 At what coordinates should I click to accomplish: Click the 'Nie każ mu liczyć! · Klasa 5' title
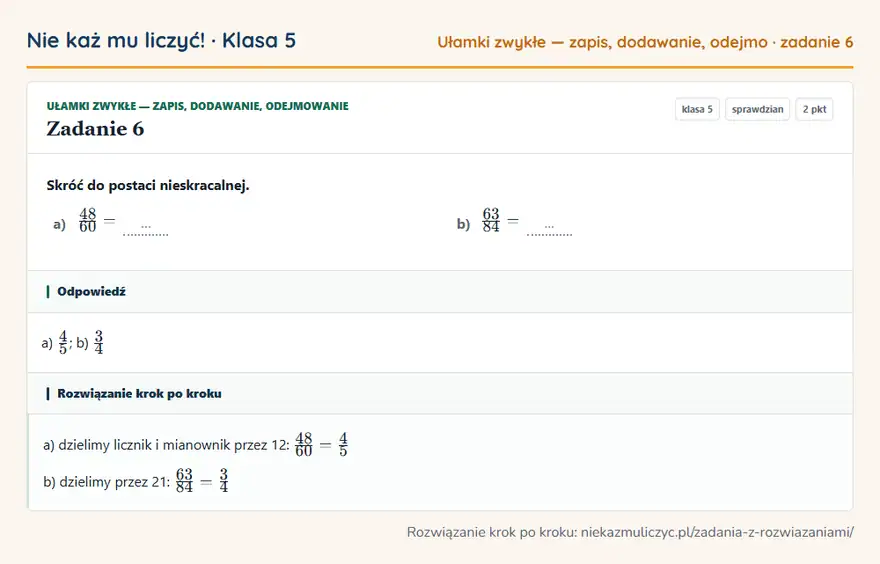(161, 41)
